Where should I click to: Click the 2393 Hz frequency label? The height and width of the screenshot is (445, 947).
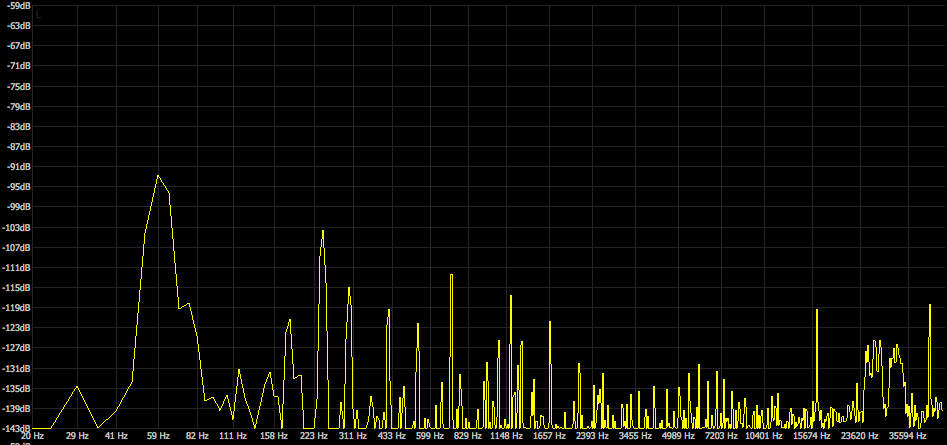[x=592, y=435]
